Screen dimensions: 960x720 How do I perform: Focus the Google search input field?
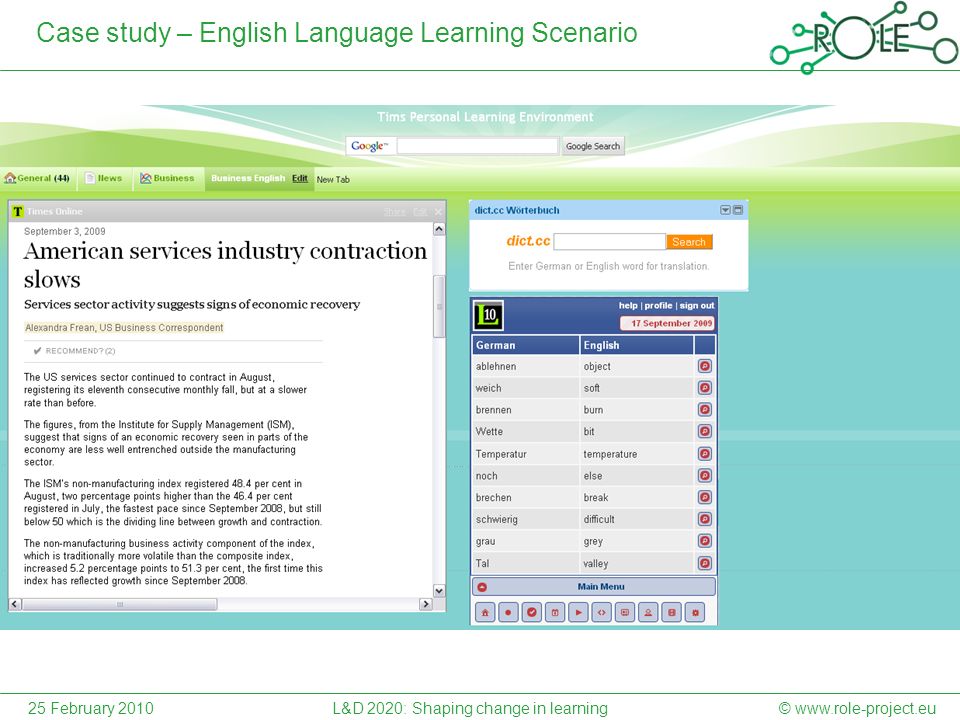coord(478,146)
